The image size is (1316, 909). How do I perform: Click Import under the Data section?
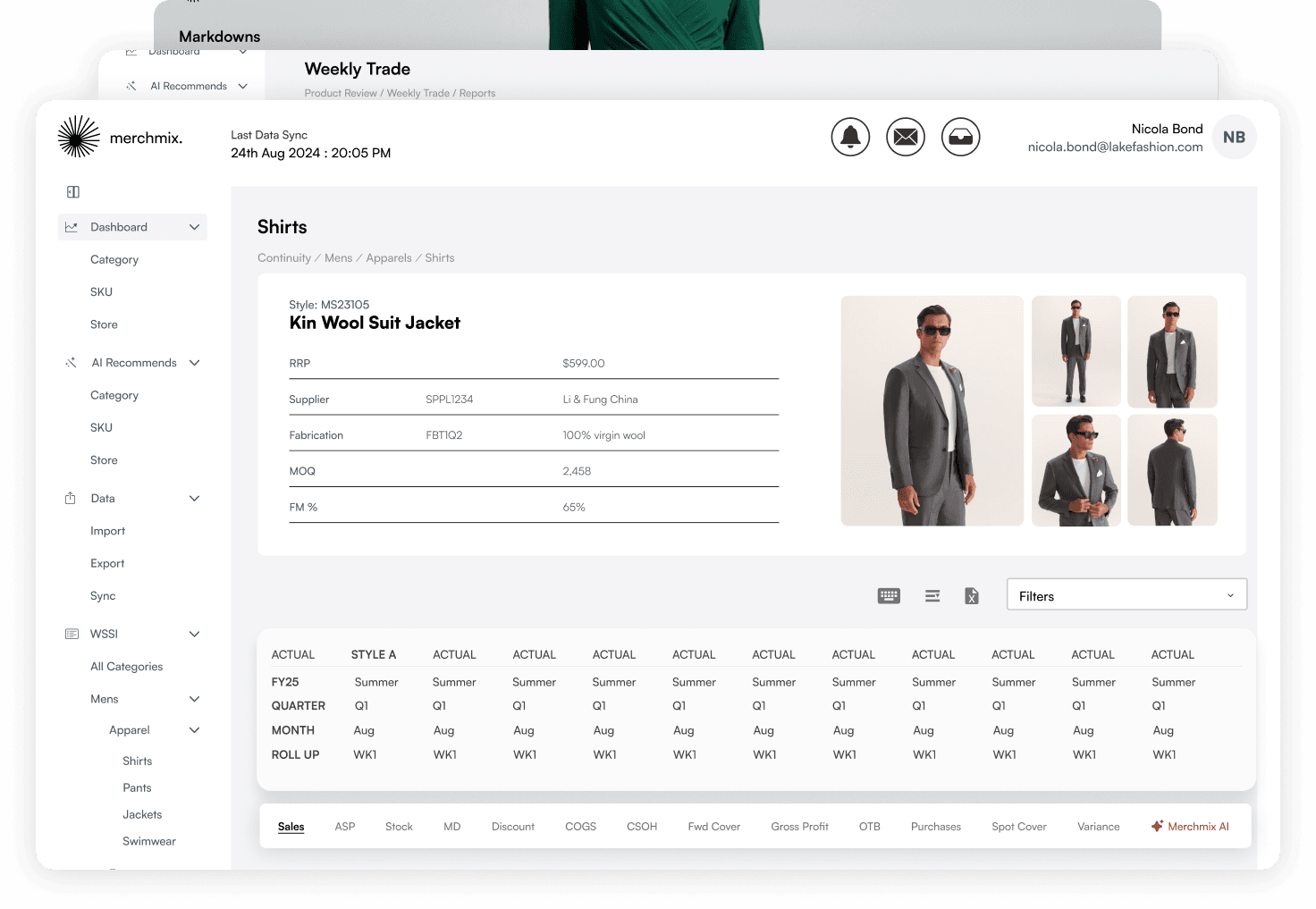[x=107, y=531]
